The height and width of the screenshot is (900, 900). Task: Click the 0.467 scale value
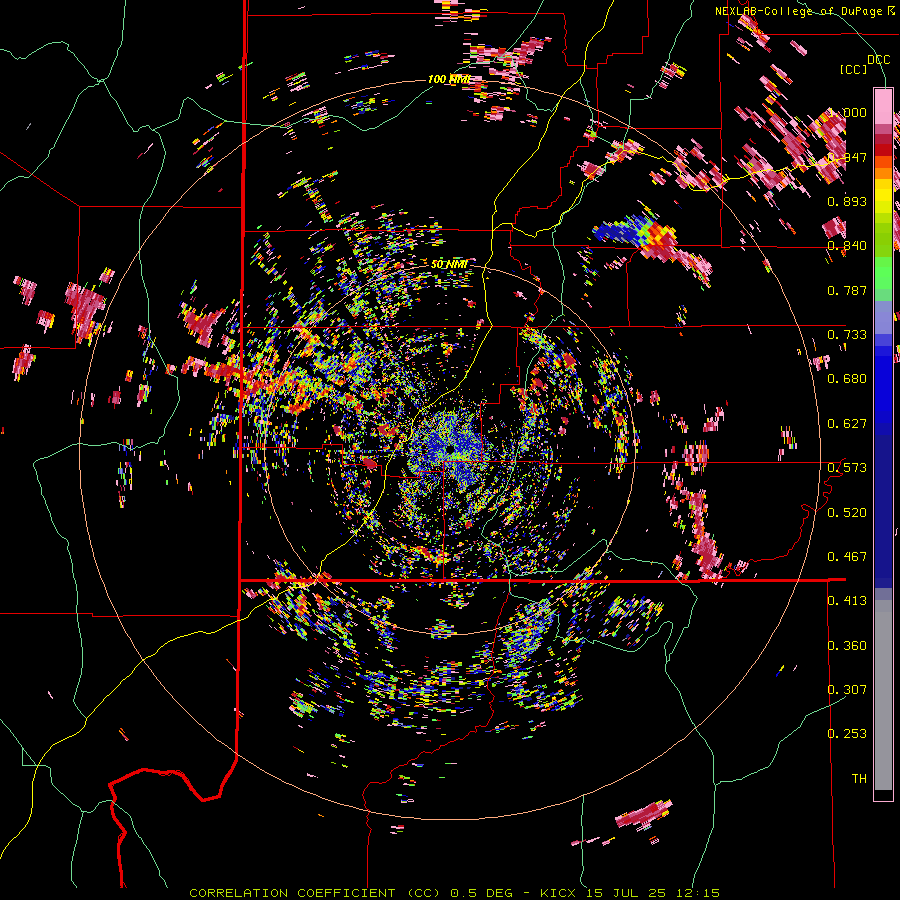pos(847,556)
